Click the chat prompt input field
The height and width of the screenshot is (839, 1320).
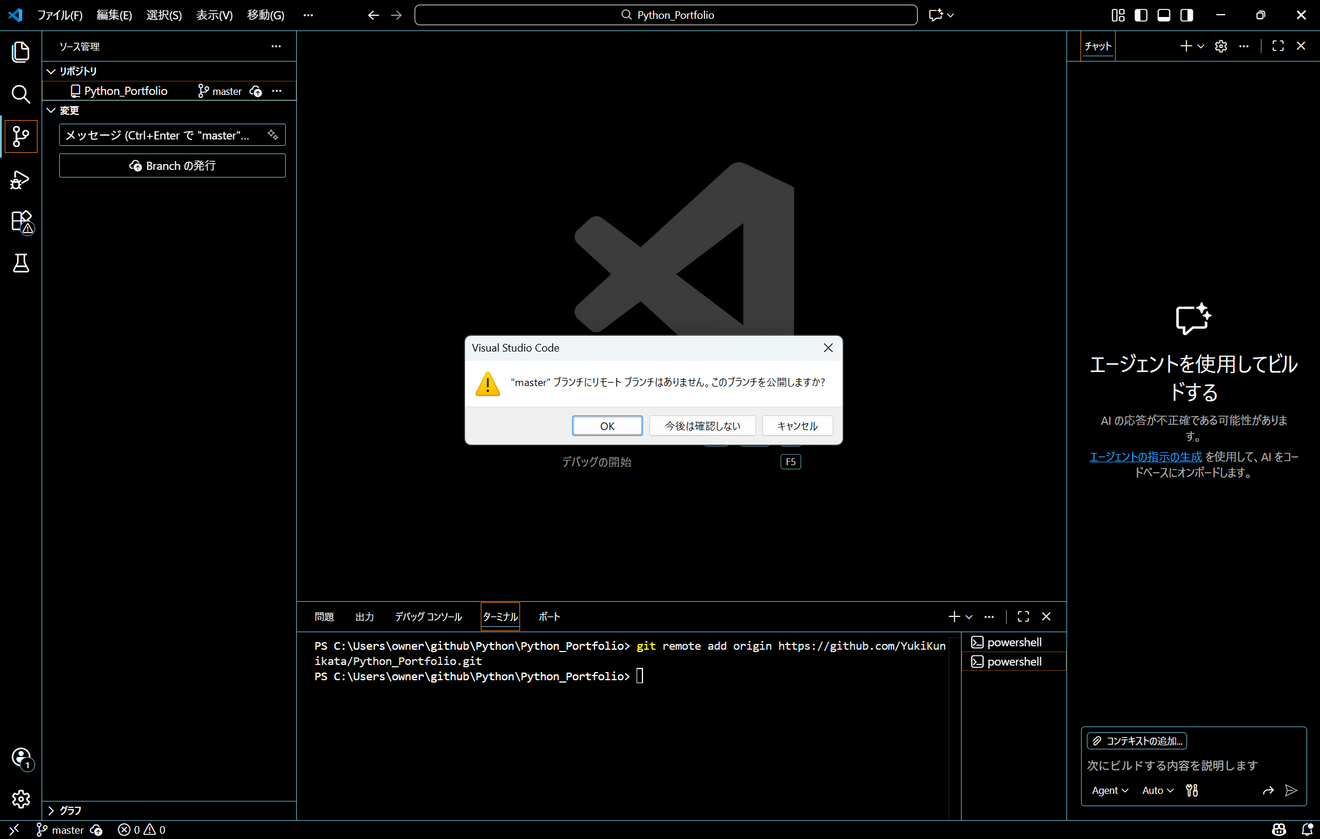(x=1194, y=765)
